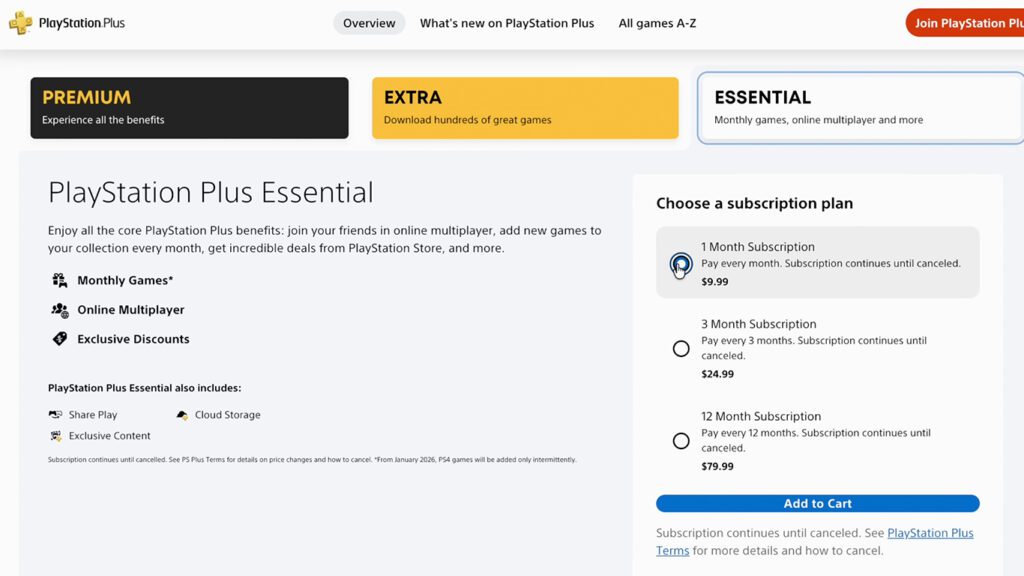Click the Add to Cart button

[x=817, y=503]
